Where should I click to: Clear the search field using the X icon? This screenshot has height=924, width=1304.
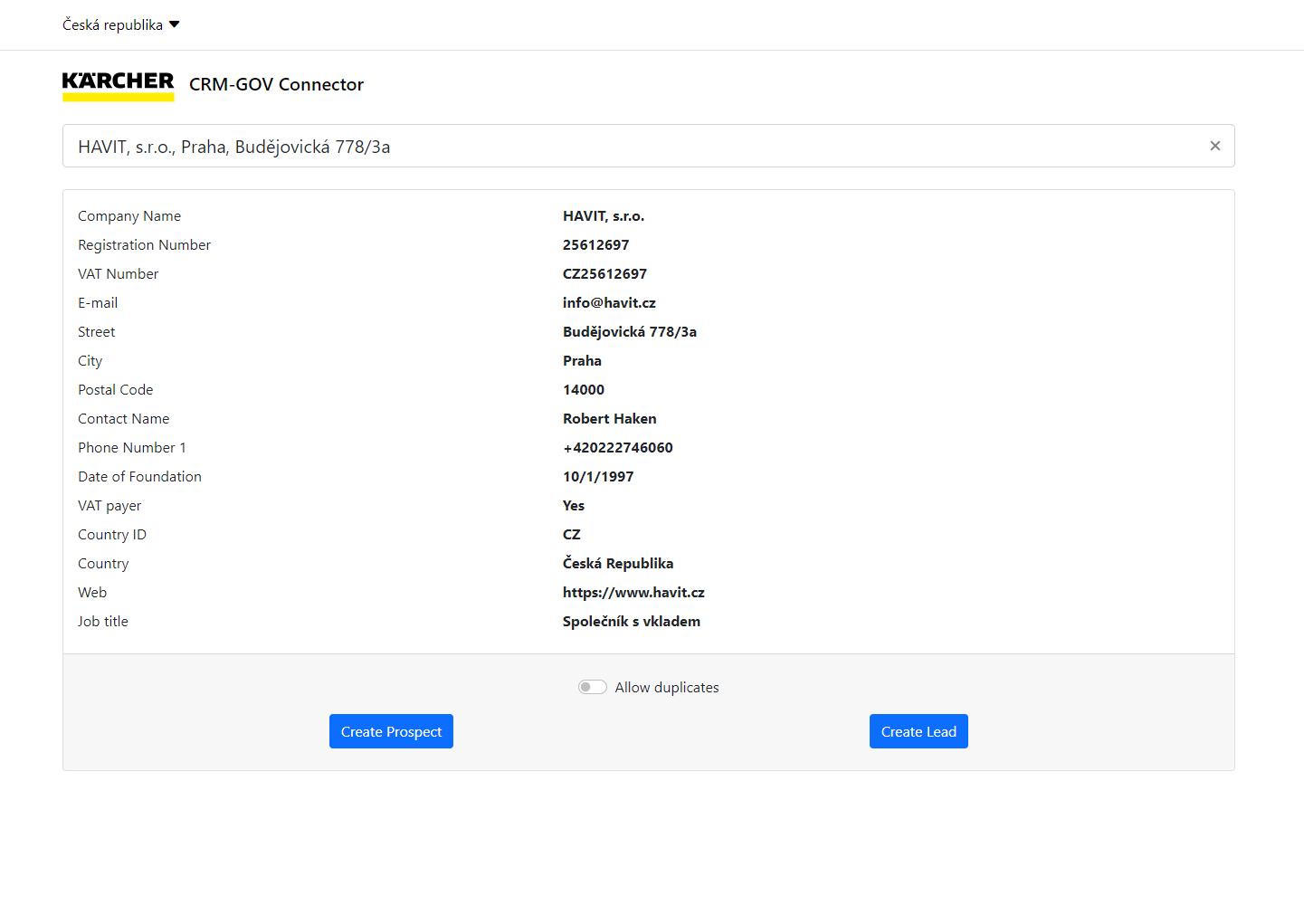point(1215,145)
